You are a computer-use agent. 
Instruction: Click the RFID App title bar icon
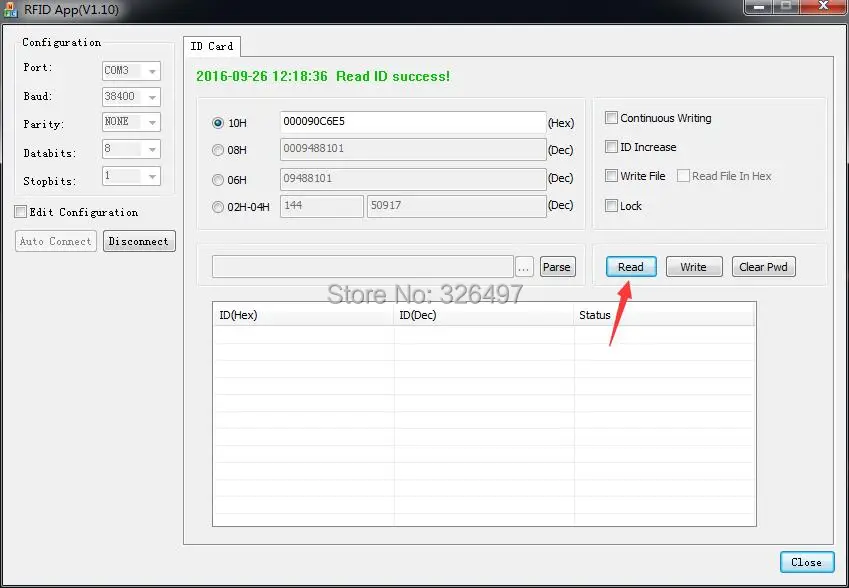(10, 9)
